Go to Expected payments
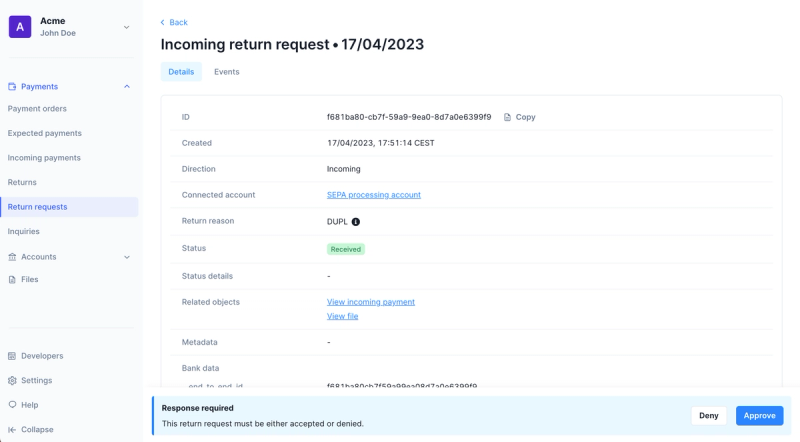The height and width of the screenshot is (442, 800). click(x=44, y=133)
